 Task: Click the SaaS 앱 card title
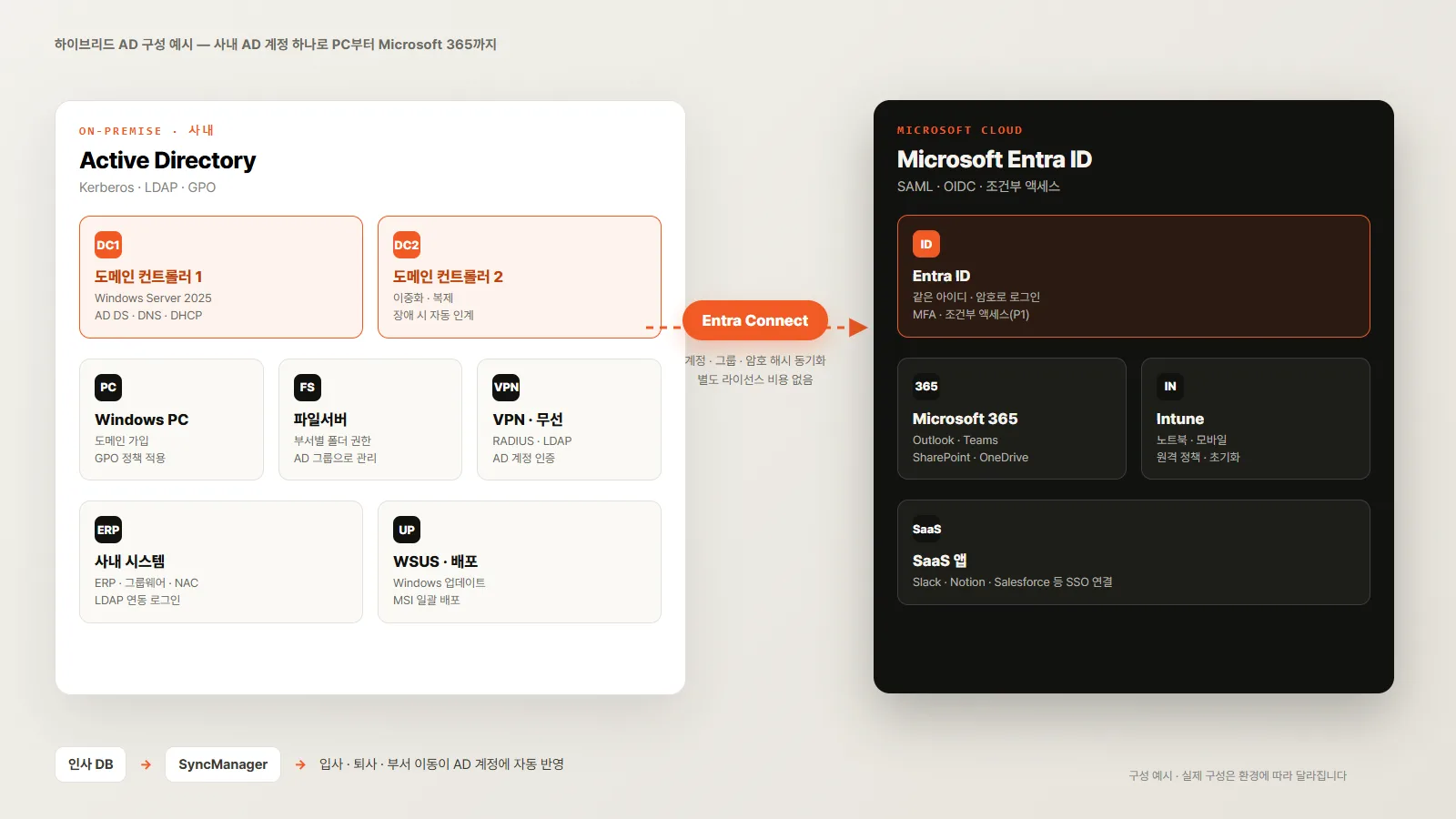tap(940, 561)
